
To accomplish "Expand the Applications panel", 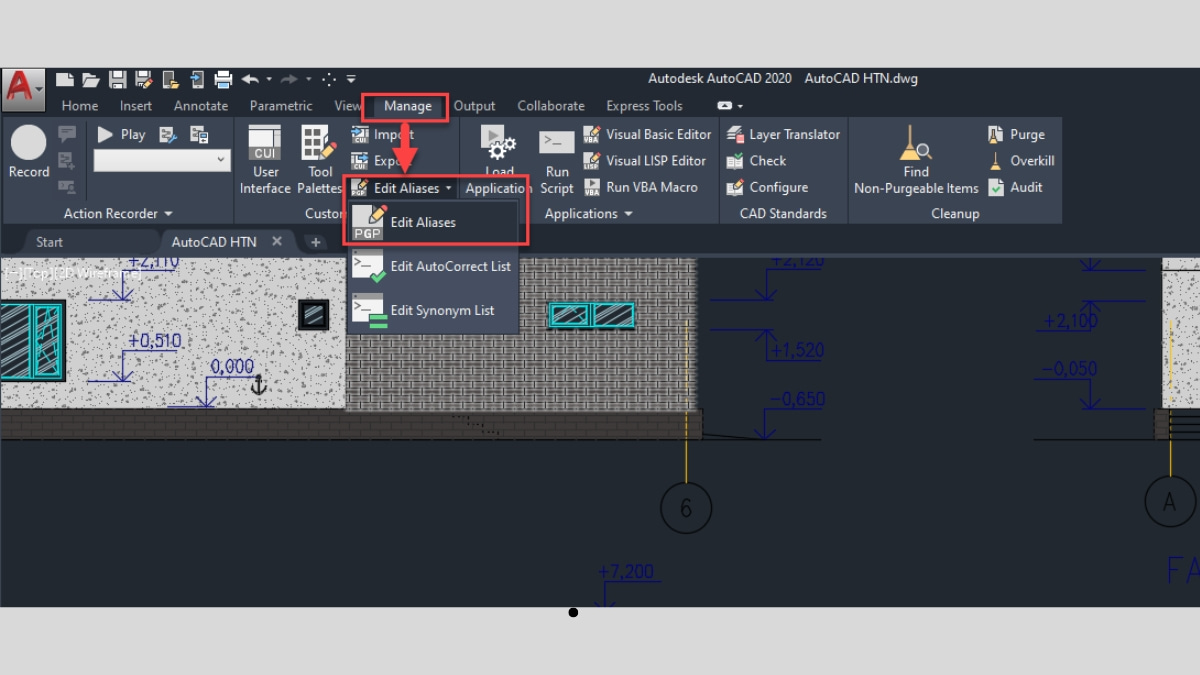I will click(x=588, y=213).
